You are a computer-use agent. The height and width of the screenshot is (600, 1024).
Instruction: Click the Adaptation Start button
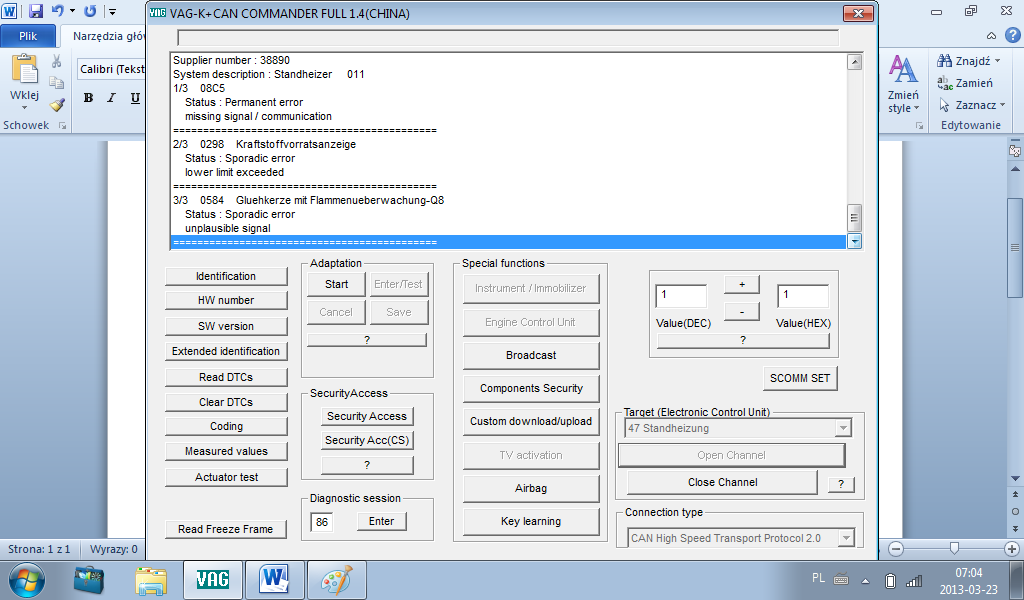(x=336, y=284)
